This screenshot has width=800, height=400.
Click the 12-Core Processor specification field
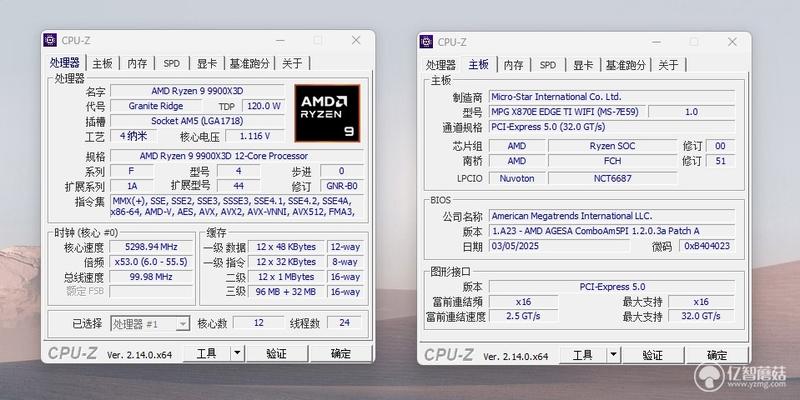point(237,156)
